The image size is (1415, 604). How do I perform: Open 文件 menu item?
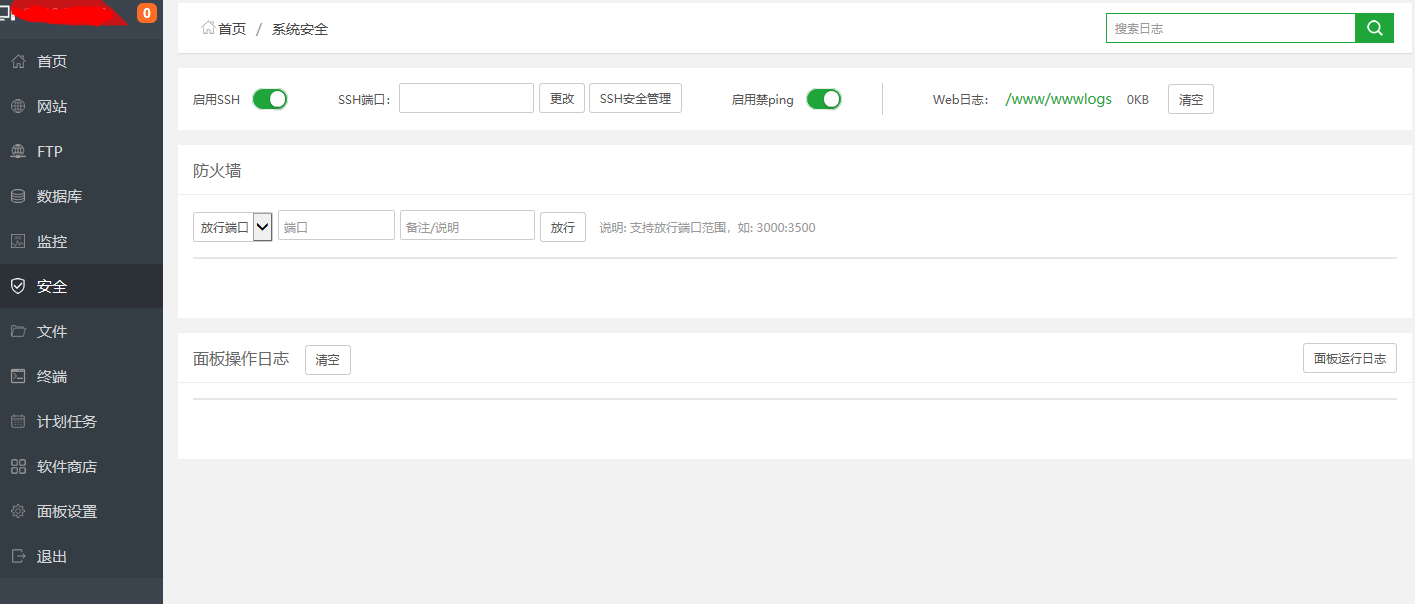coord(81,332)
